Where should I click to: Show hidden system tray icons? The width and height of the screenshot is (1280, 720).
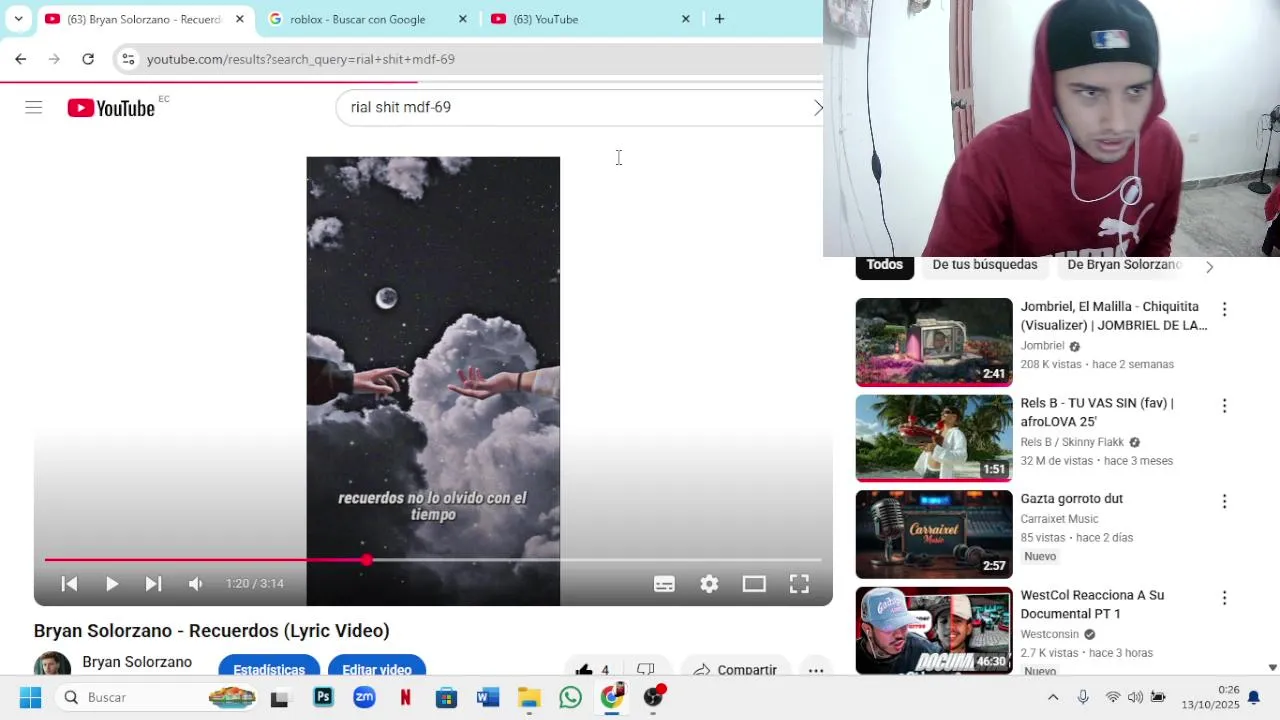(1053, 697)
